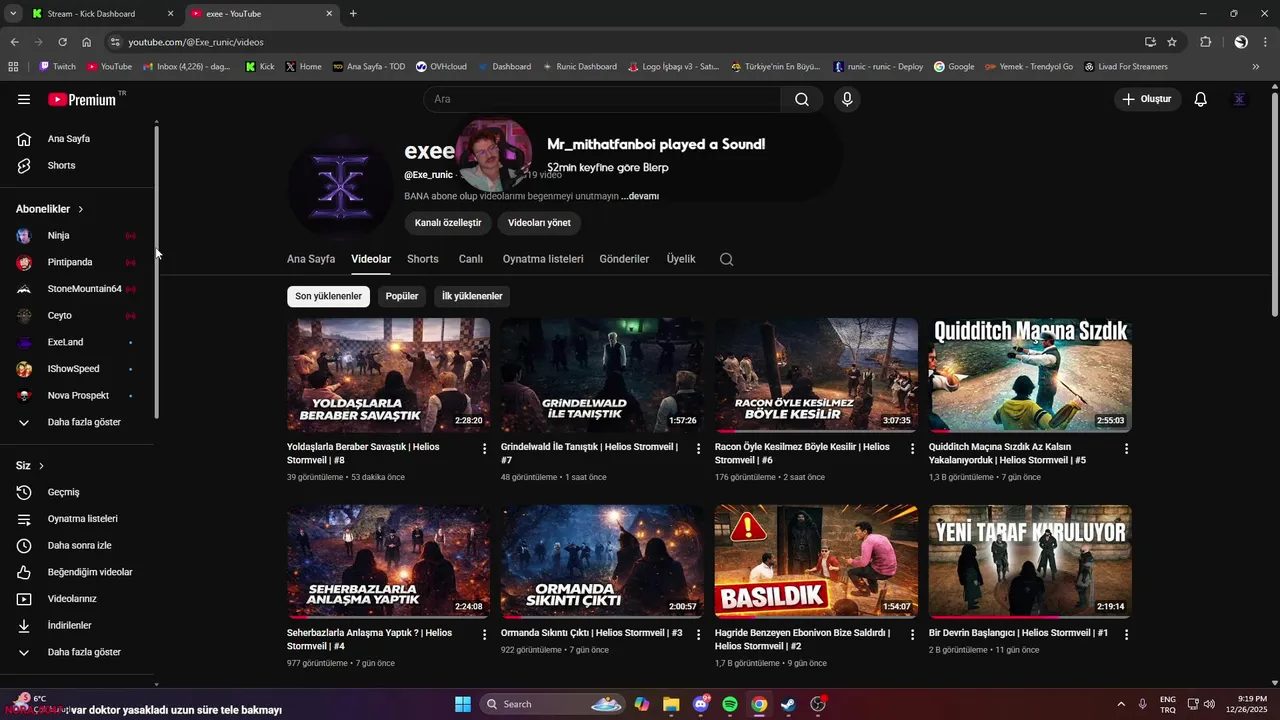Open account avatar menu top right
Viewport: 1280px width, 720px height.
[x=1239, y=99]
